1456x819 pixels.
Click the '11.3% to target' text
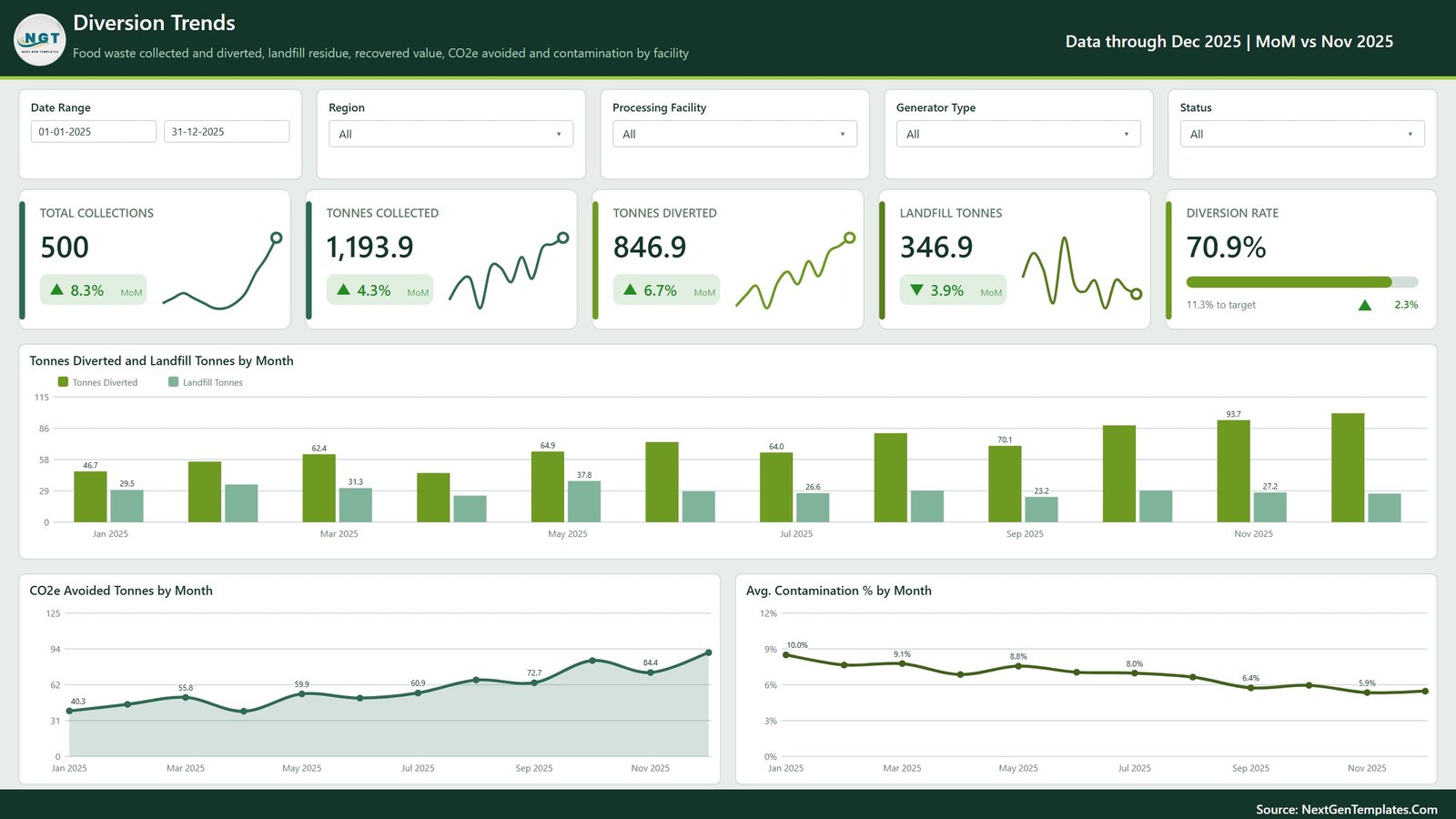tap(1220, 305)
